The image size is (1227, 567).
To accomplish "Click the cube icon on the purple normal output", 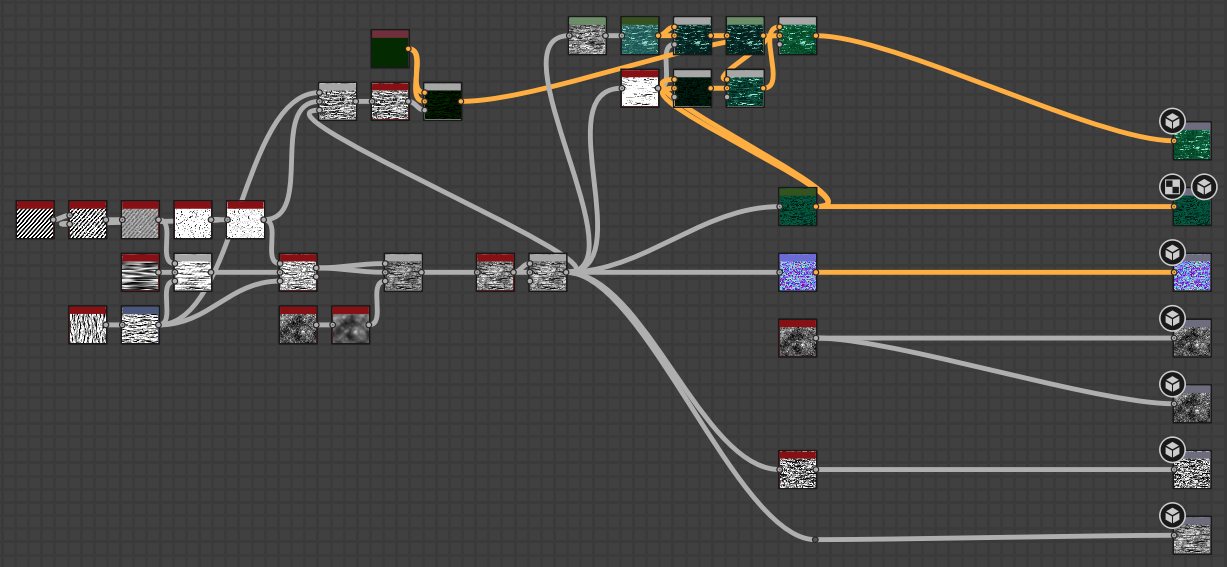I will [1172, 251].
